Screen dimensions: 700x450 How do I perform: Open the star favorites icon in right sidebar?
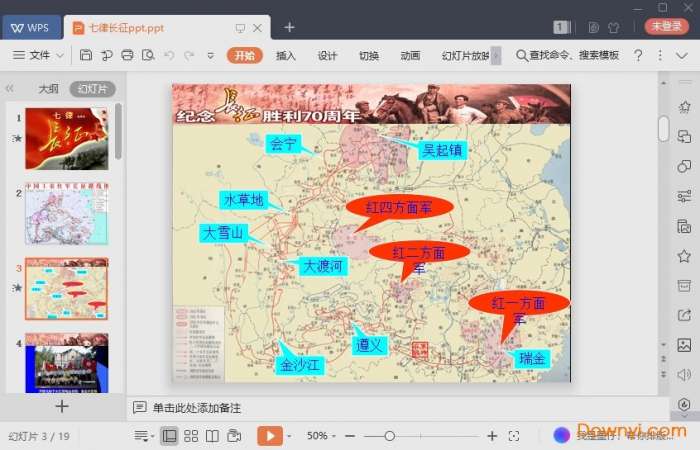[684, 256]
